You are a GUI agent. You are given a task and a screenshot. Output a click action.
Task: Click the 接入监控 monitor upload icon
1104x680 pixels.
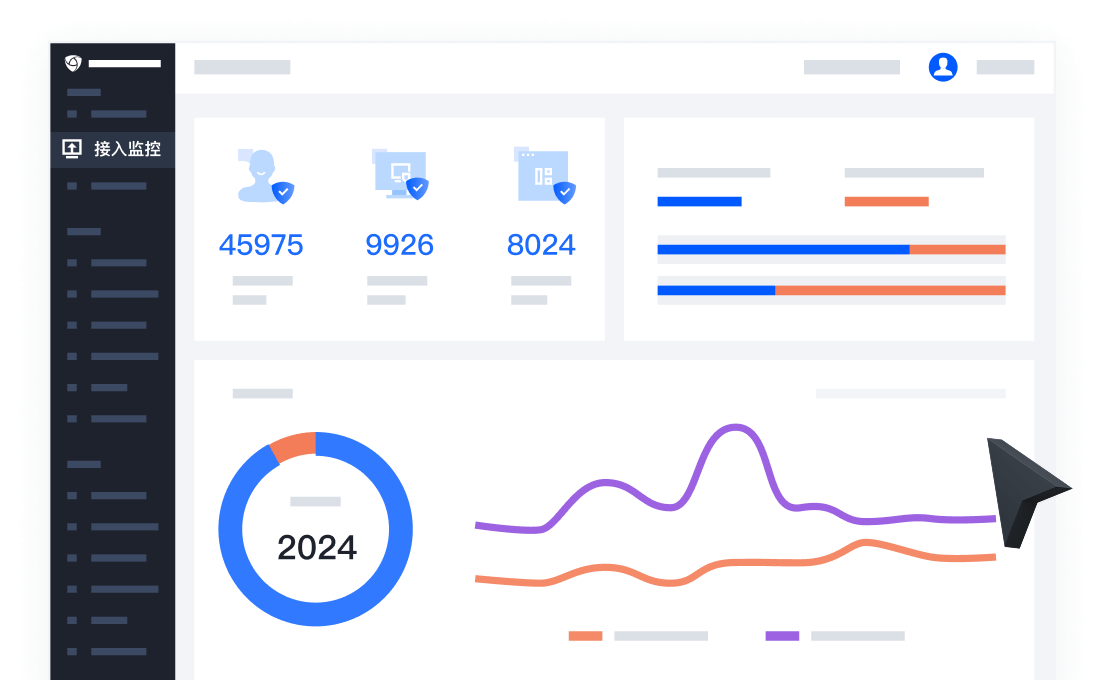(x=72, y=149)
